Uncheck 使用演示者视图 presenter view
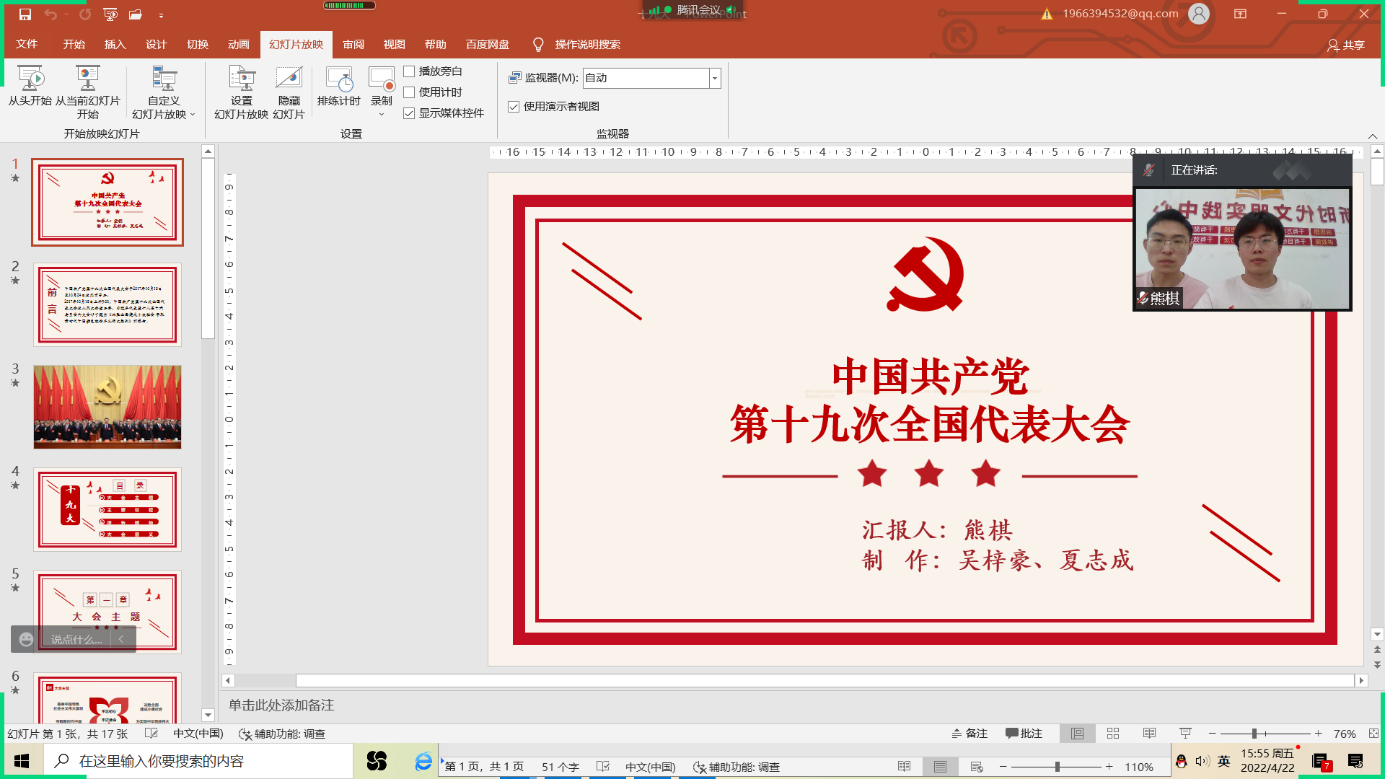 tap(514, 106)
